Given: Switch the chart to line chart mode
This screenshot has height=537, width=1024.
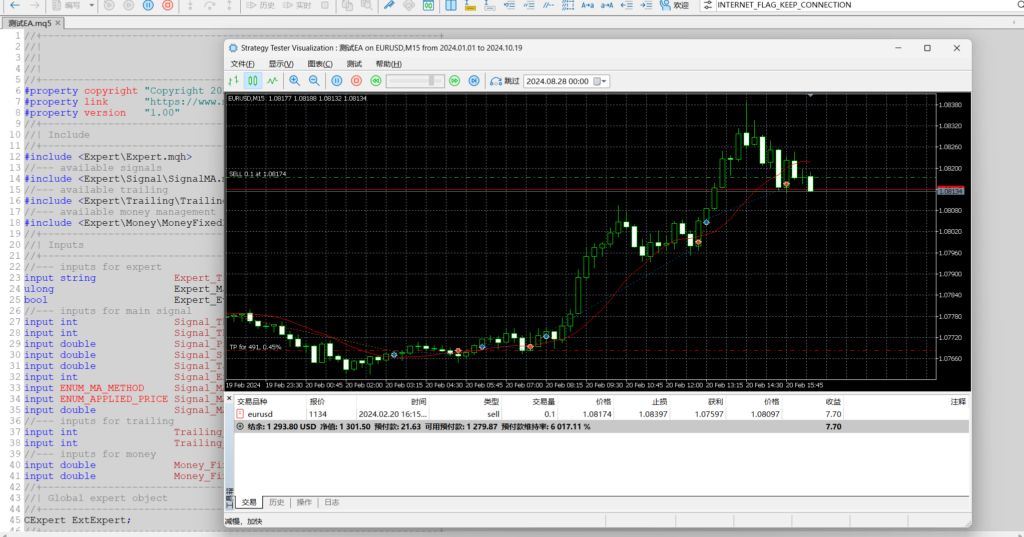Looking at the screenshot, I should [x=272, y=81].
